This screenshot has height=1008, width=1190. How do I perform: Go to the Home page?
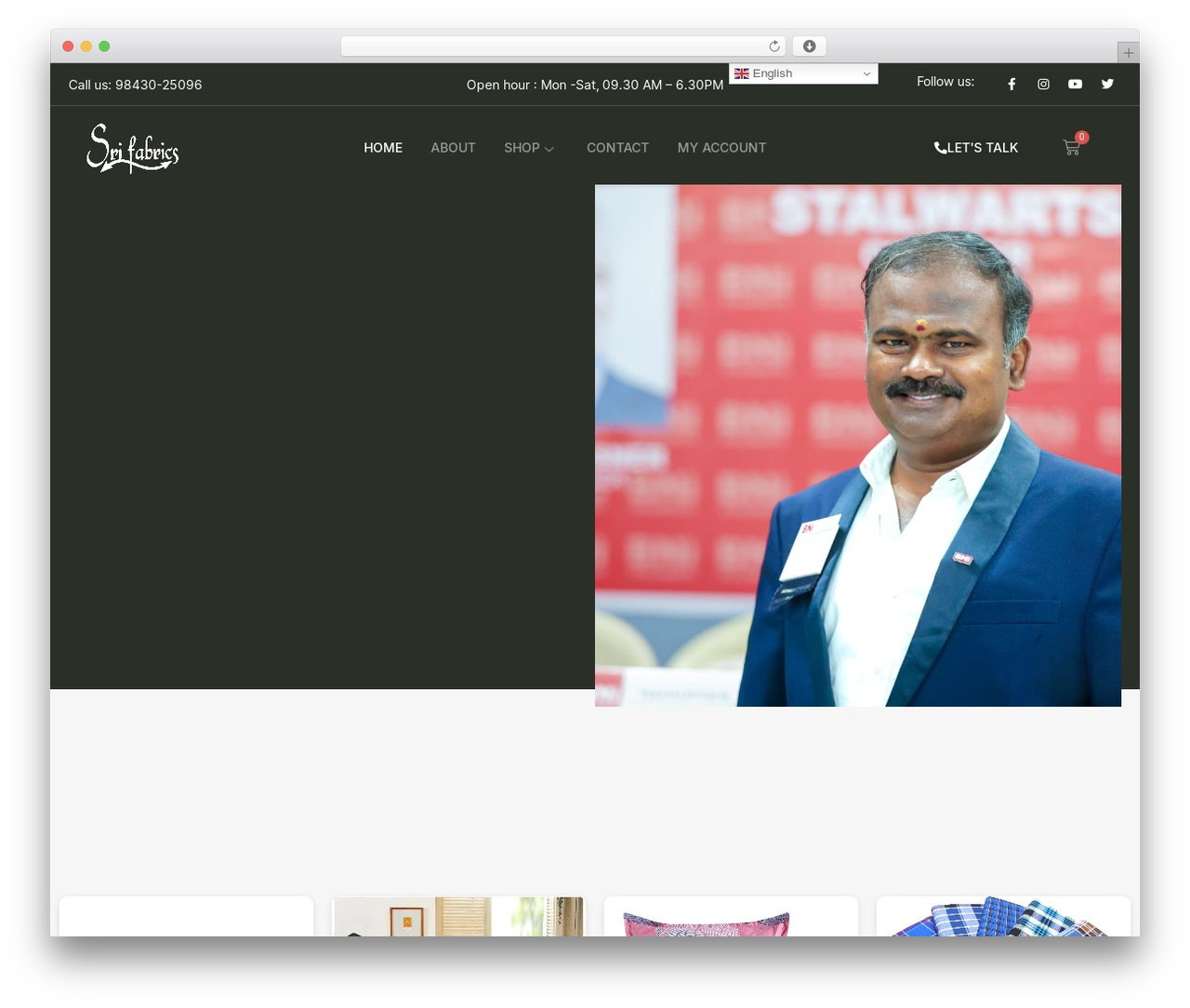[383, 148]
